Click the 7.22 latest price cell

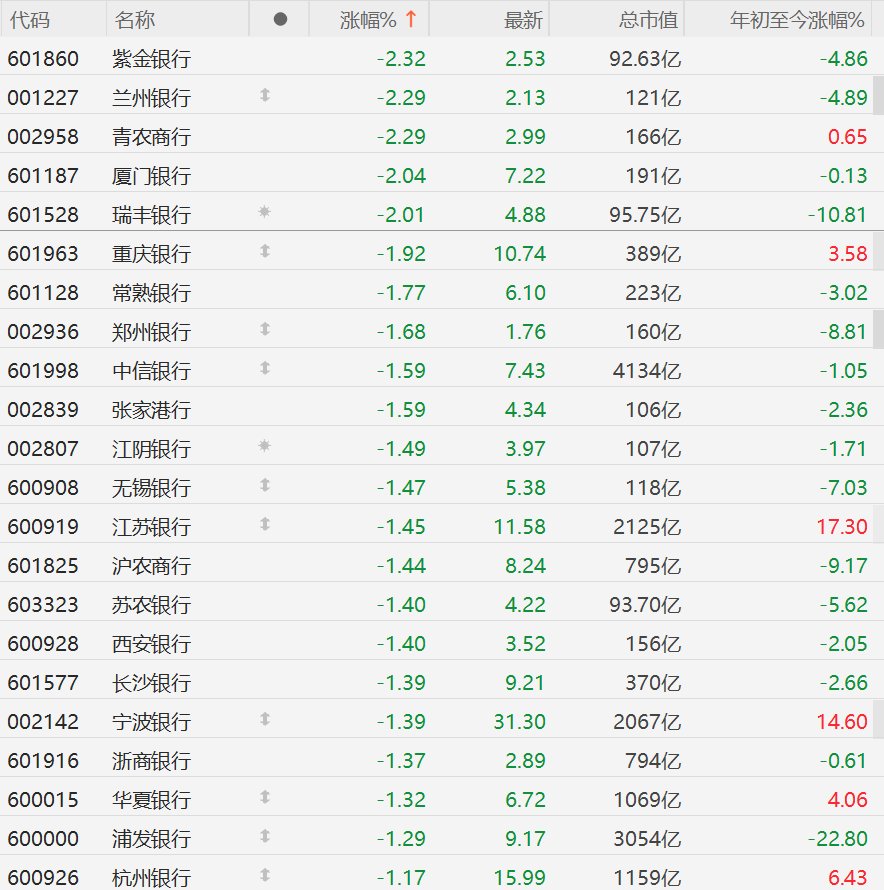click(x=525, y=176)
